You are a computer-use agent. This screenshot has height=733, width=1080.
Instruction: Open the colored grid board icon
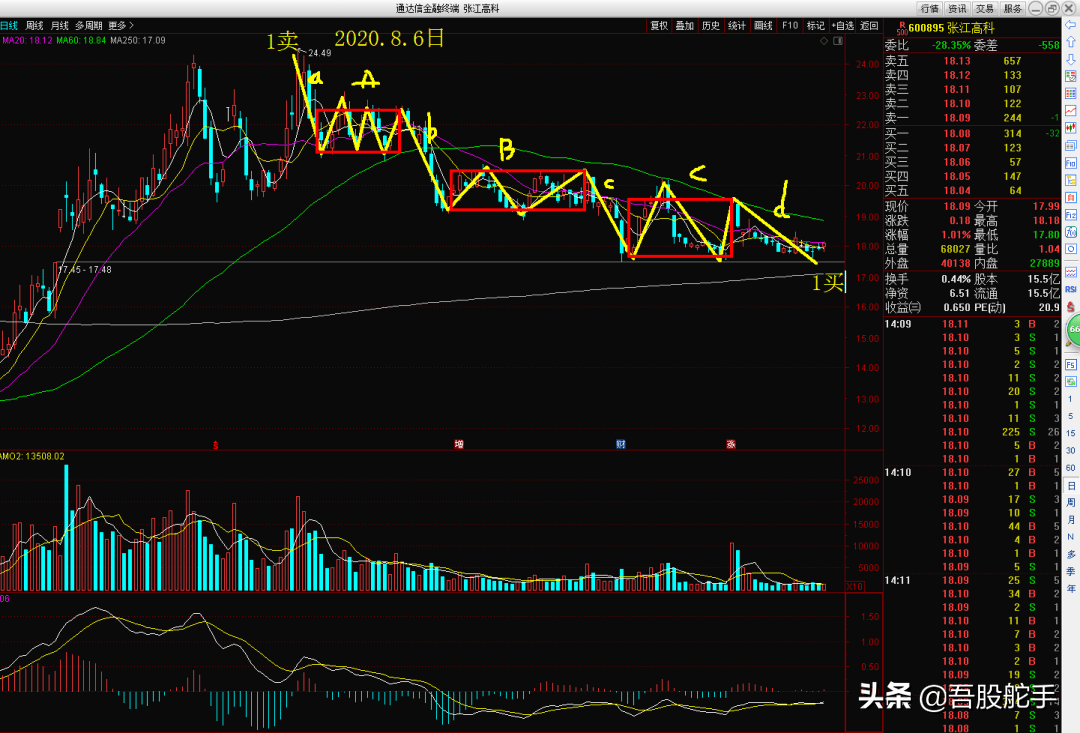pyautogui.click(x=1070, y=93)
